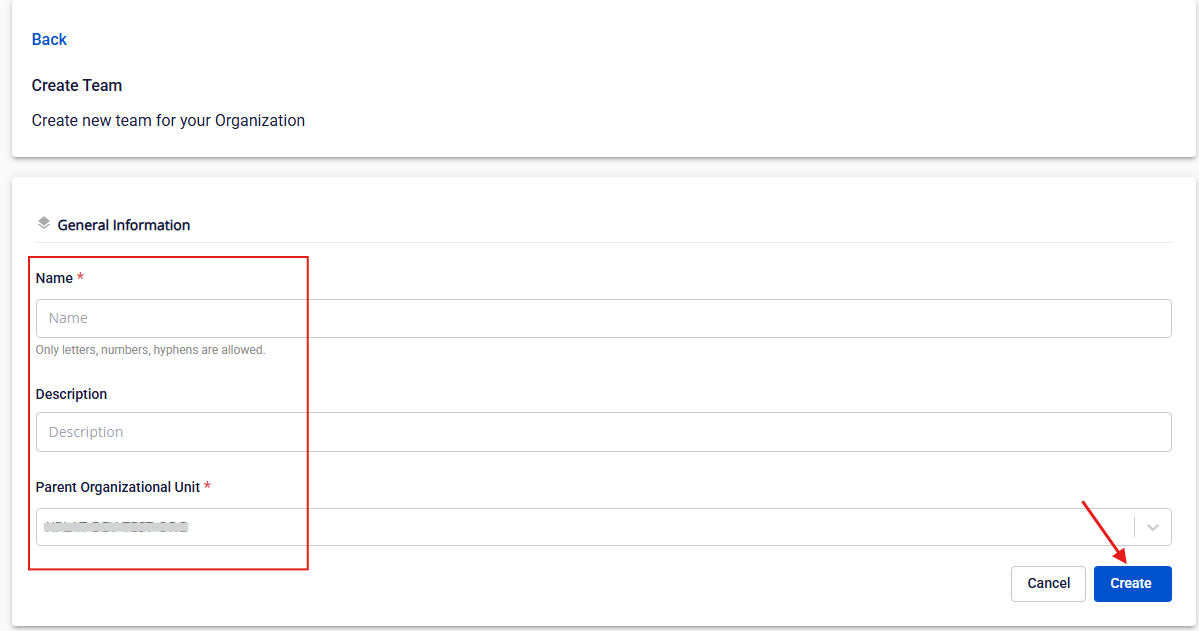Screen dimensions: 1199x631
Task: Click the divider line beside the dropdown chevron
Action: [x=1135, y=527]
